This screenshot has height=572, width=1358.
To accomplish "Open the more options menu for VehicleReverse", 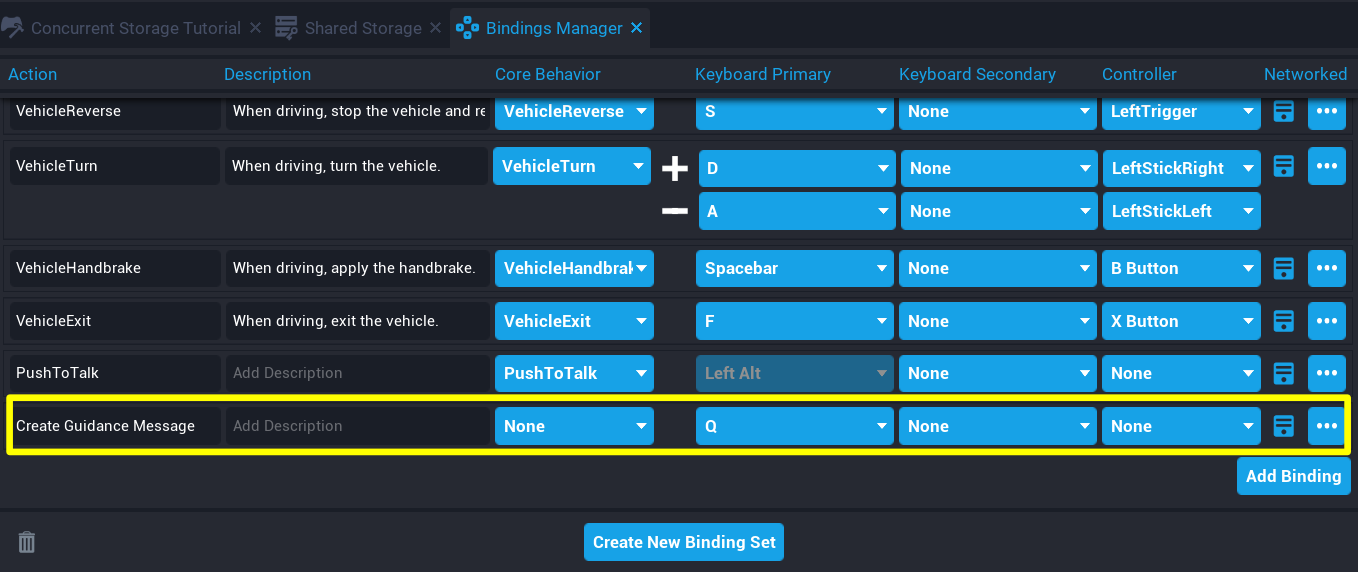I will 1327,111.
